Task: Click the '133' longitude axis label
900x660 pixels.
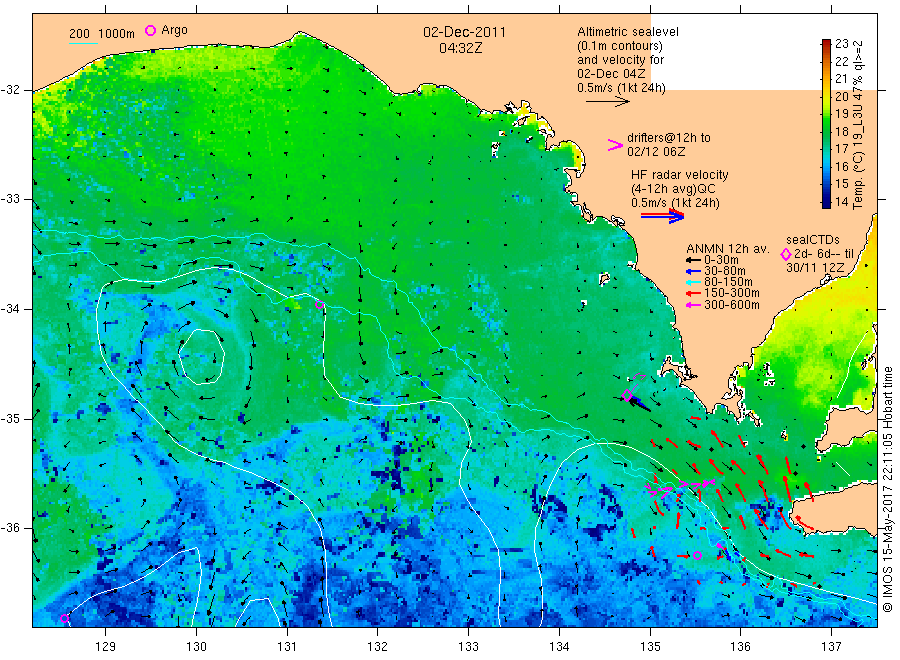Action: click(x=468, y=647)
